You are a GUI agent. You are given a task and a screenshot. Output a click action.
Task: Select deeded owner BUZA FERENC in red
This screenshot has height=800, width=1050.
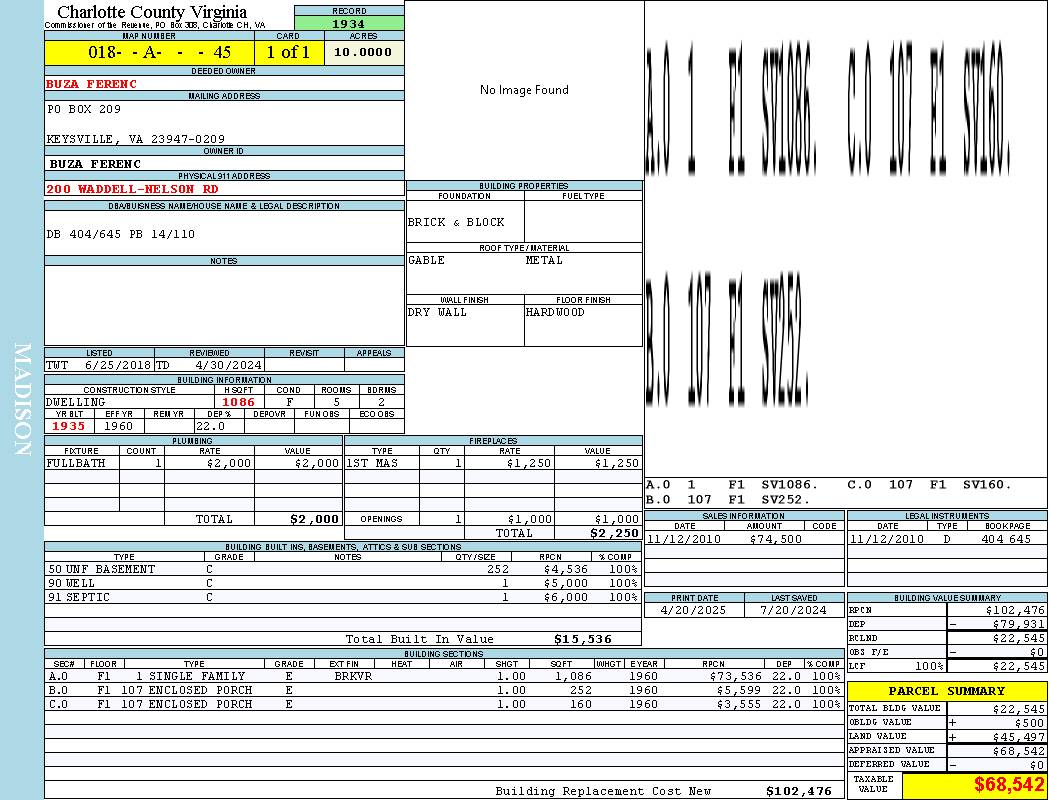coord(92,84)
